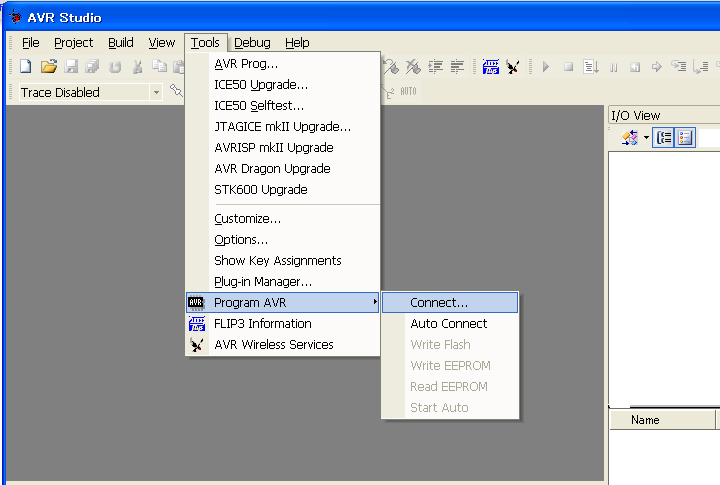The image size is (720, 485).
Task: Choose Customize... in Tools menu
Action: (x=283, y=219)
